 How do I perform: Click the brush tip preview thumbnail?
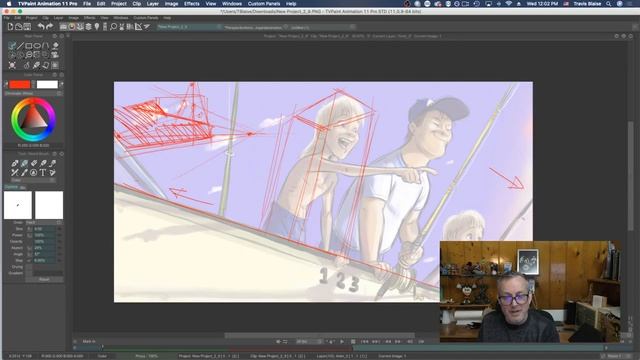(x=18, y=205)
